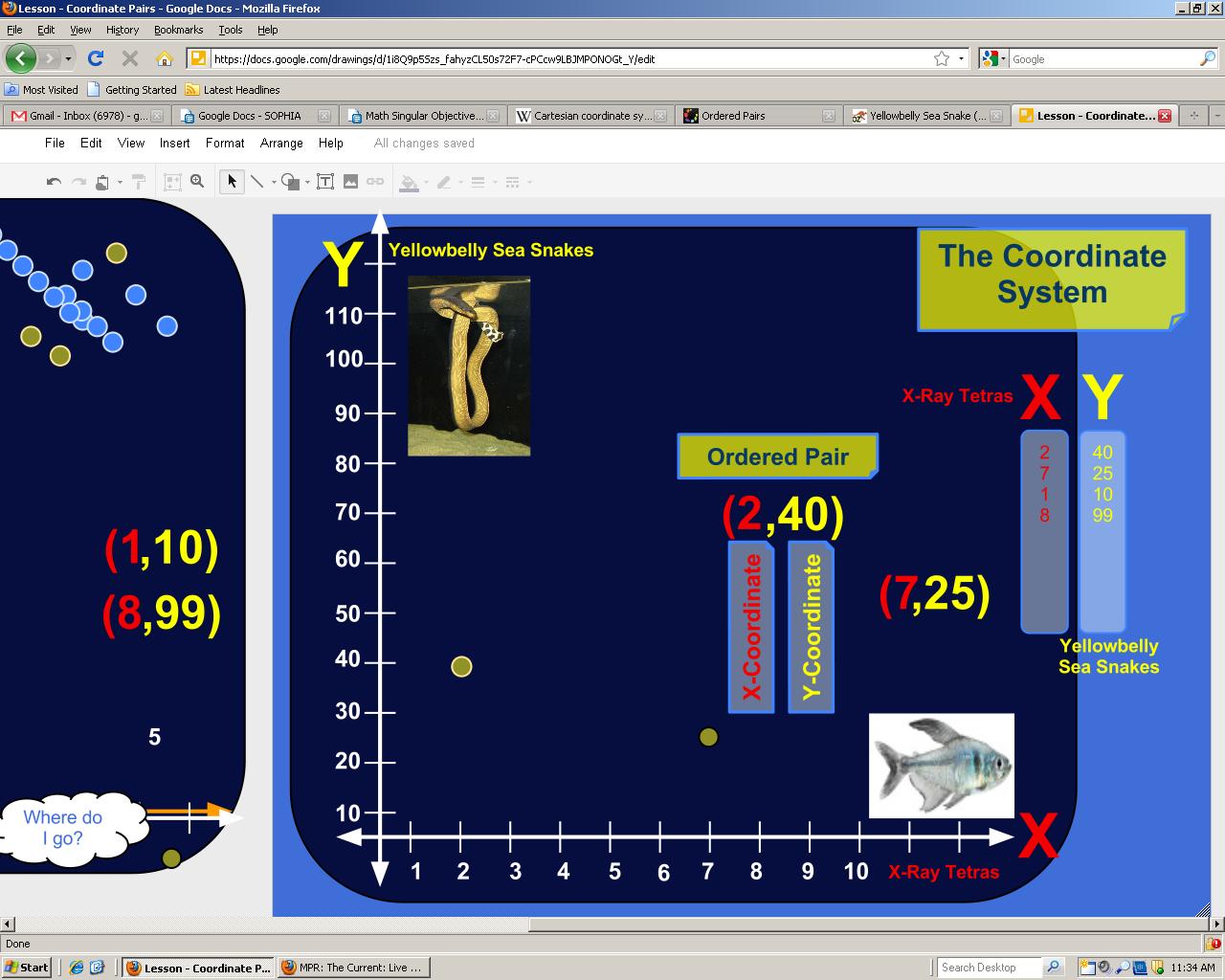
Task: Open Firefox's Bookmarks menu
Action: coord(179,30)
